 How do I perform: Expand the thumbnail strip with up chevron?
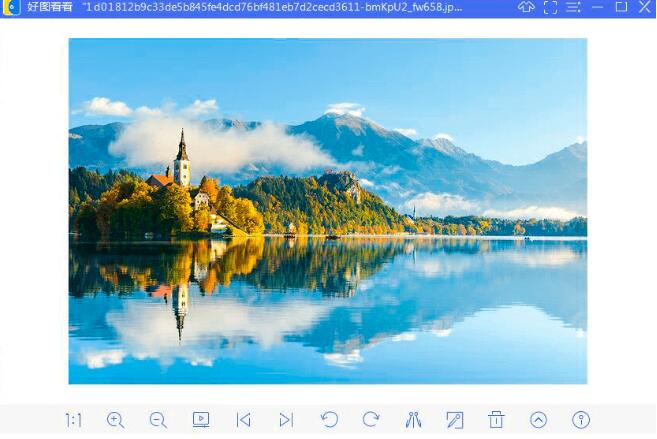539,420
